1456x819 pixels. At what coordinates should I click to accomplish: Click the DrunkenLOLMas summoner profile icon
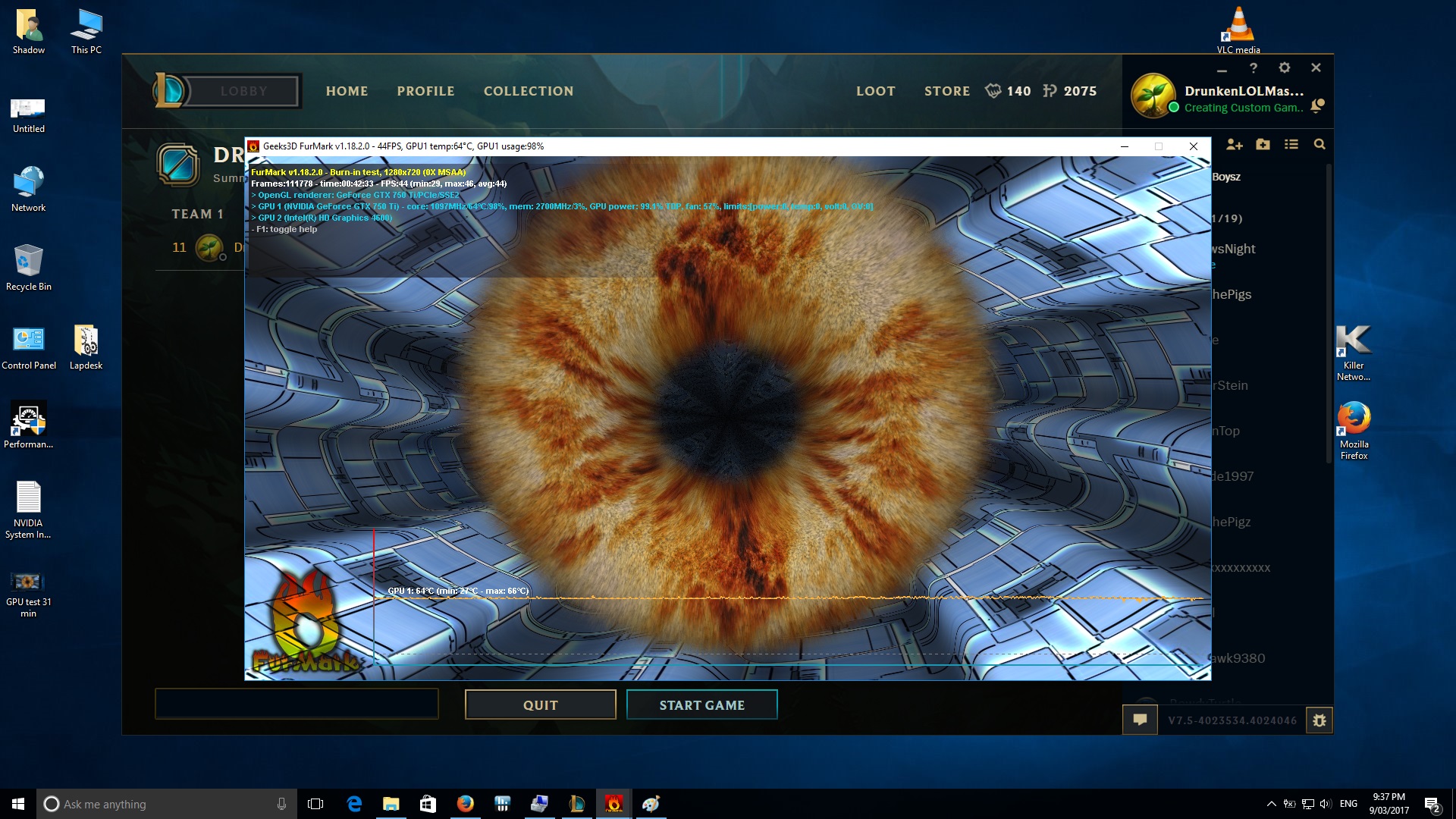[x=1153, y=96]
